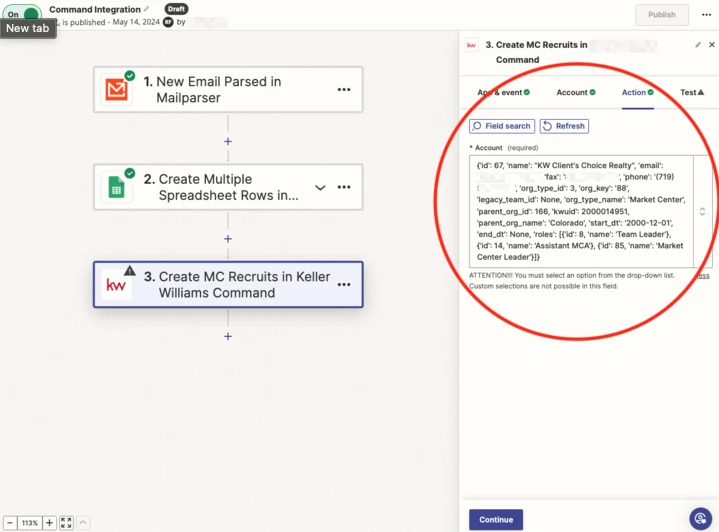Add a step after Keller Williams Command step

[228, 337]
